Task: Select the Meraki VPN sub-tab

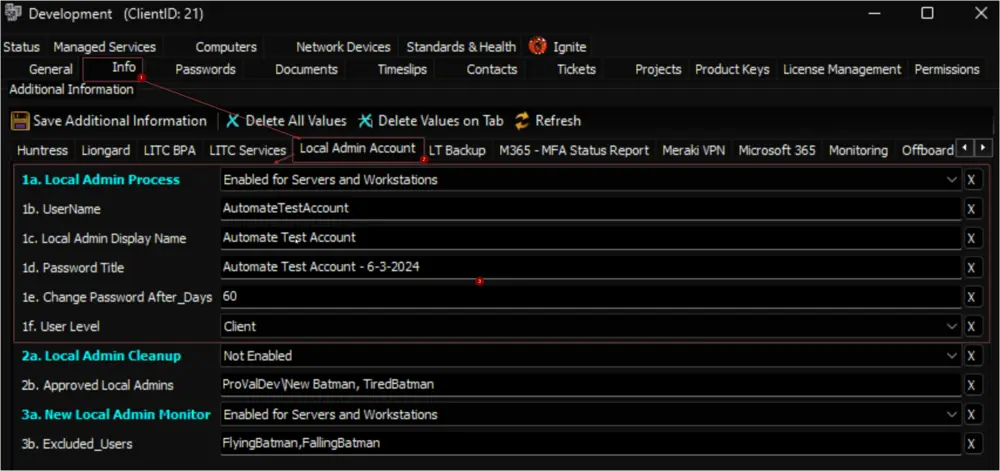Action: [x=694, y=150]
